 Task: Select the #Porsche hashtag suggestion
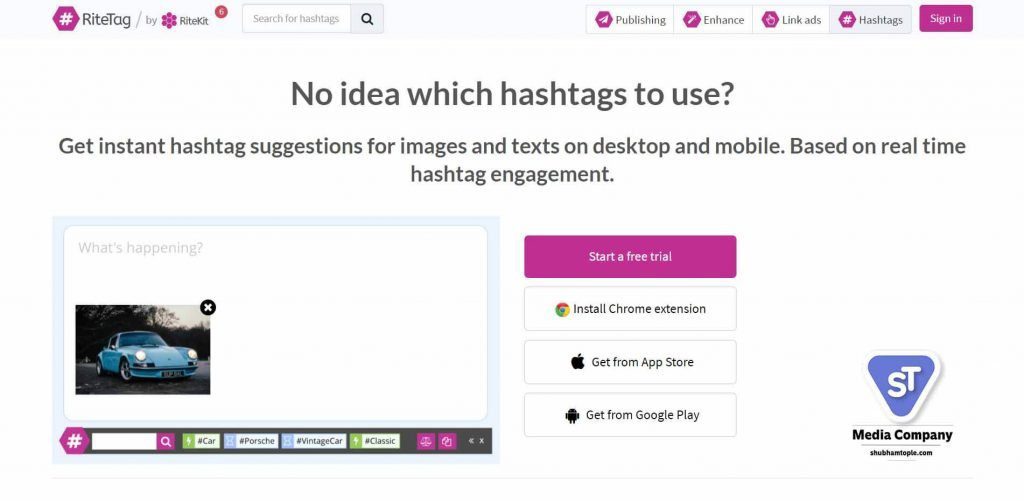tap(251, 441)
